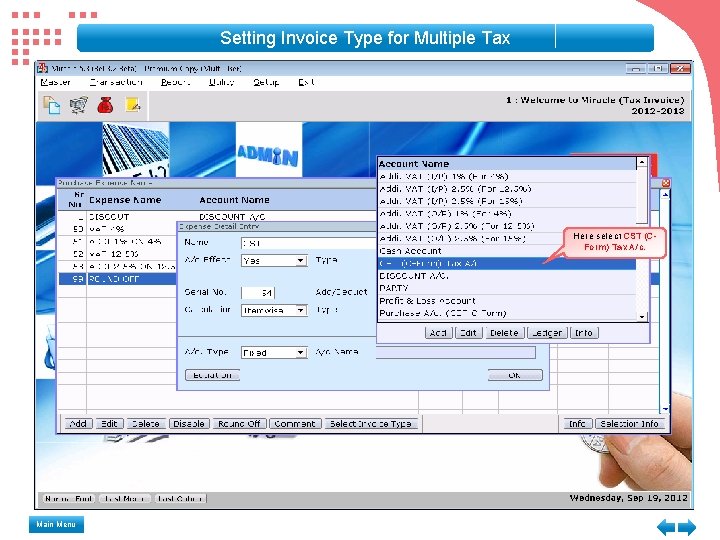The height and width of the screenshot is (540, 720).
Task: Select PARTY in account list
Action: 506,288
